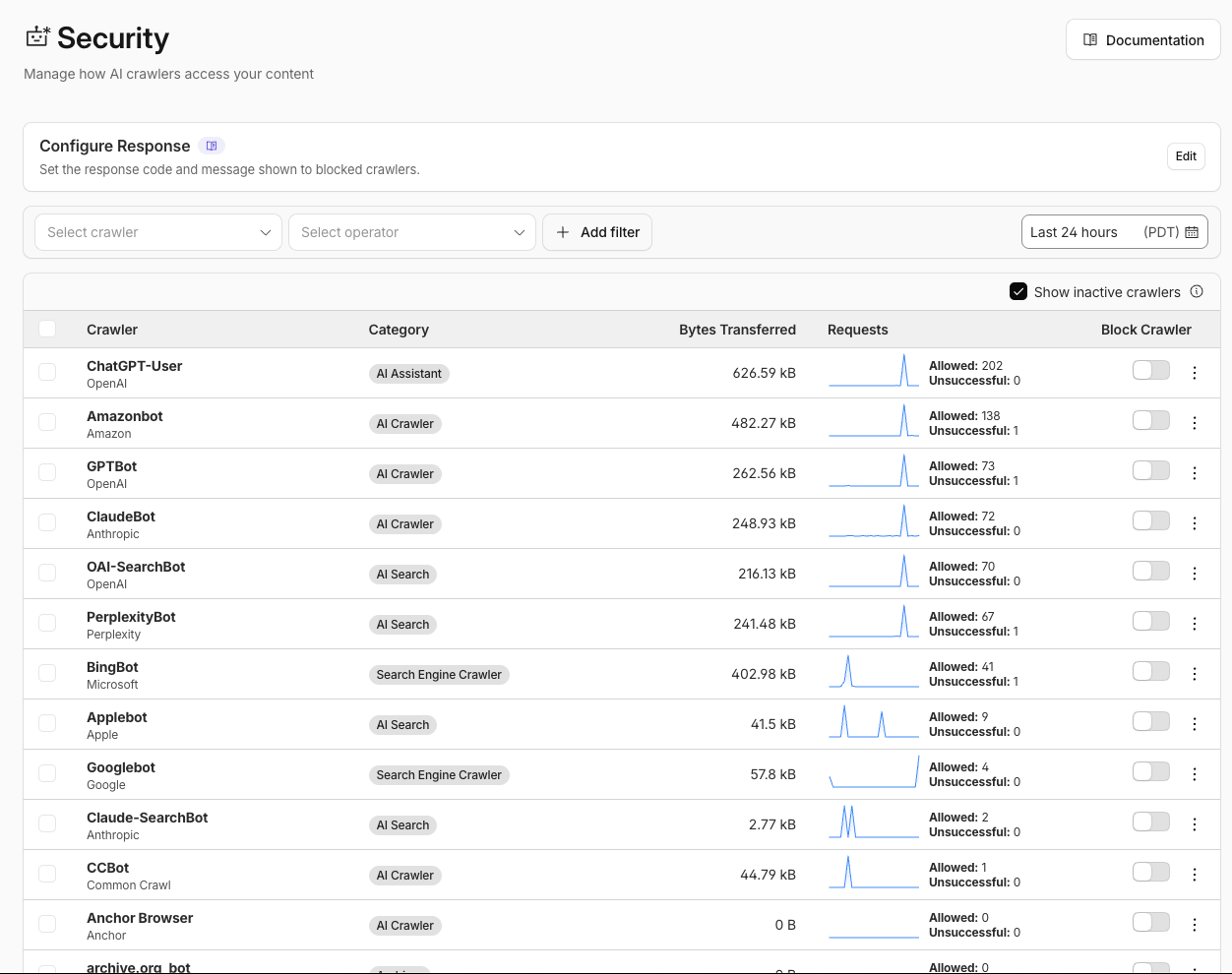The height and width of the screenshot is (974, 1232).
Task: Enable blocking for ClaudeBot
Action: click(x=1150, y=520)
